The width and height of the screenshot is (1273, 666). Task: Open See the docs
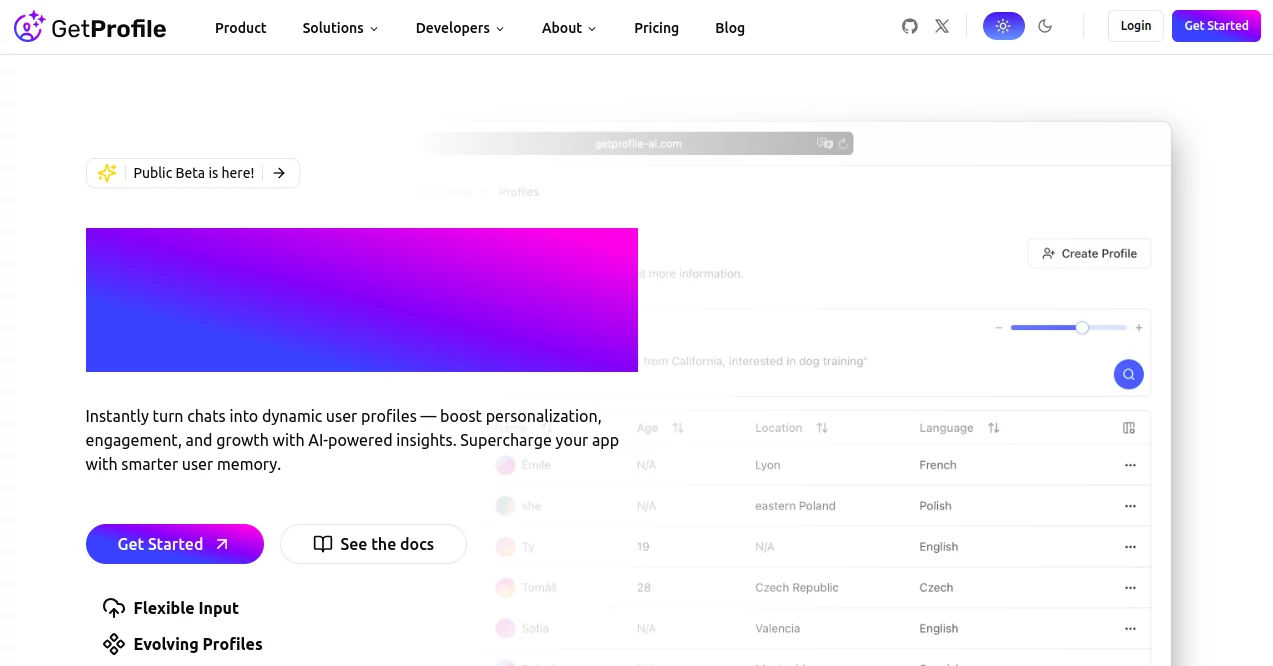pos(373,544)
